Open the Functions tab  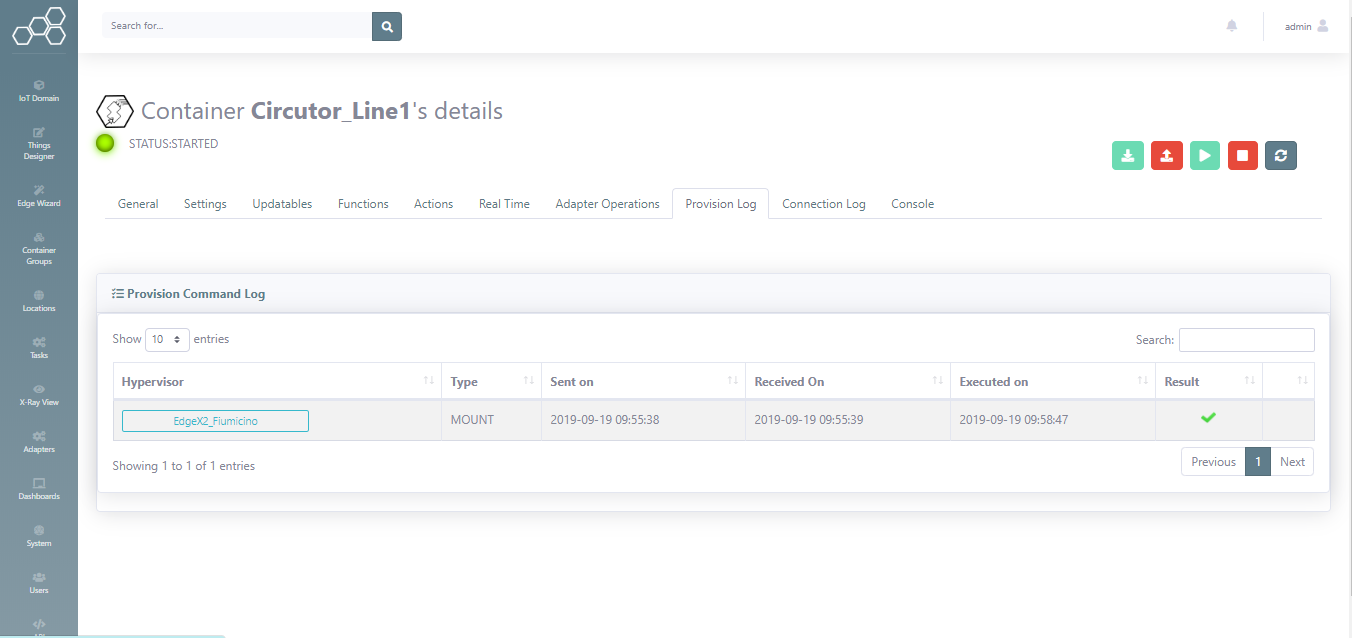(363, 204)
